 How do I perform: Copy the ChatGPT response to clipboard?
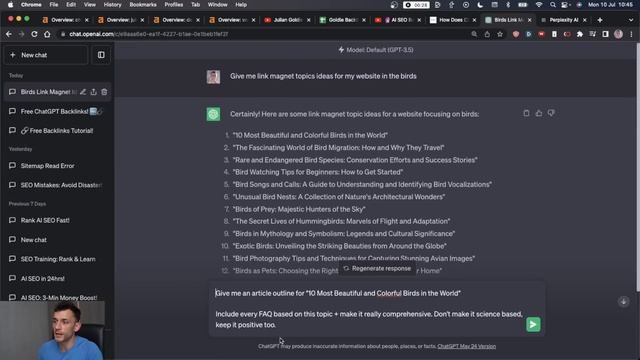(526, 113)
